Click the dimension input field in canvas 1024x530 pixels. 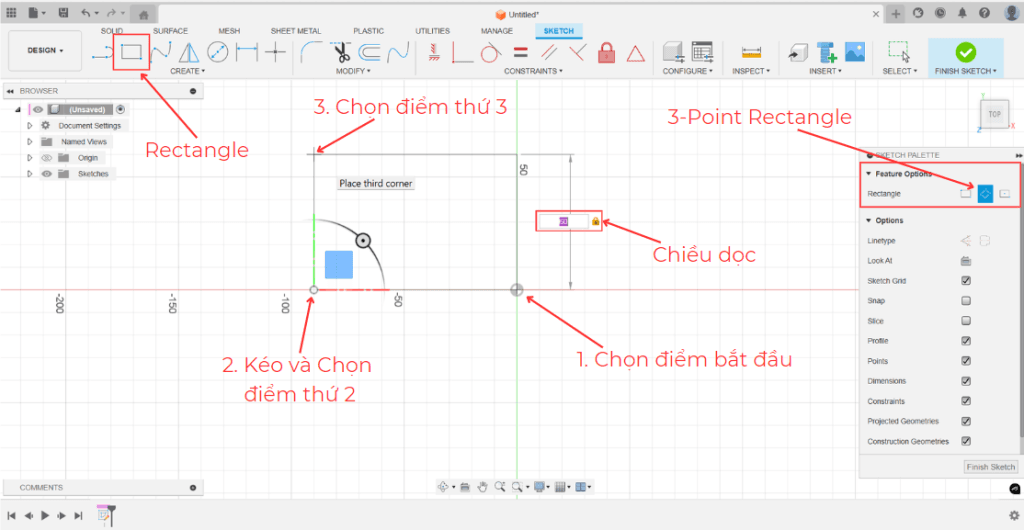click(563, 221)
